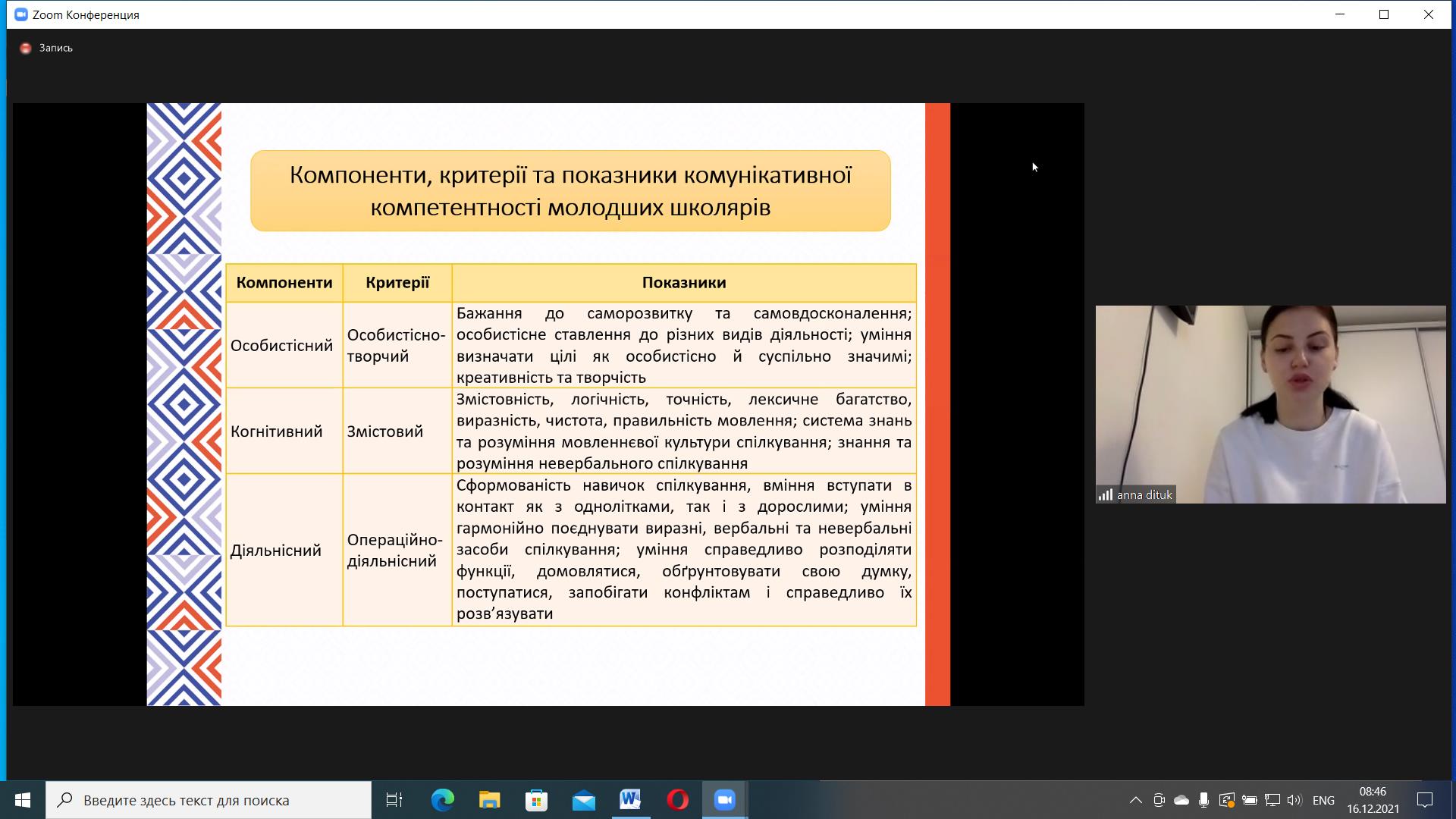
Task: Click the Windows Update tray icon
Action: click(x=1226, y=800)
